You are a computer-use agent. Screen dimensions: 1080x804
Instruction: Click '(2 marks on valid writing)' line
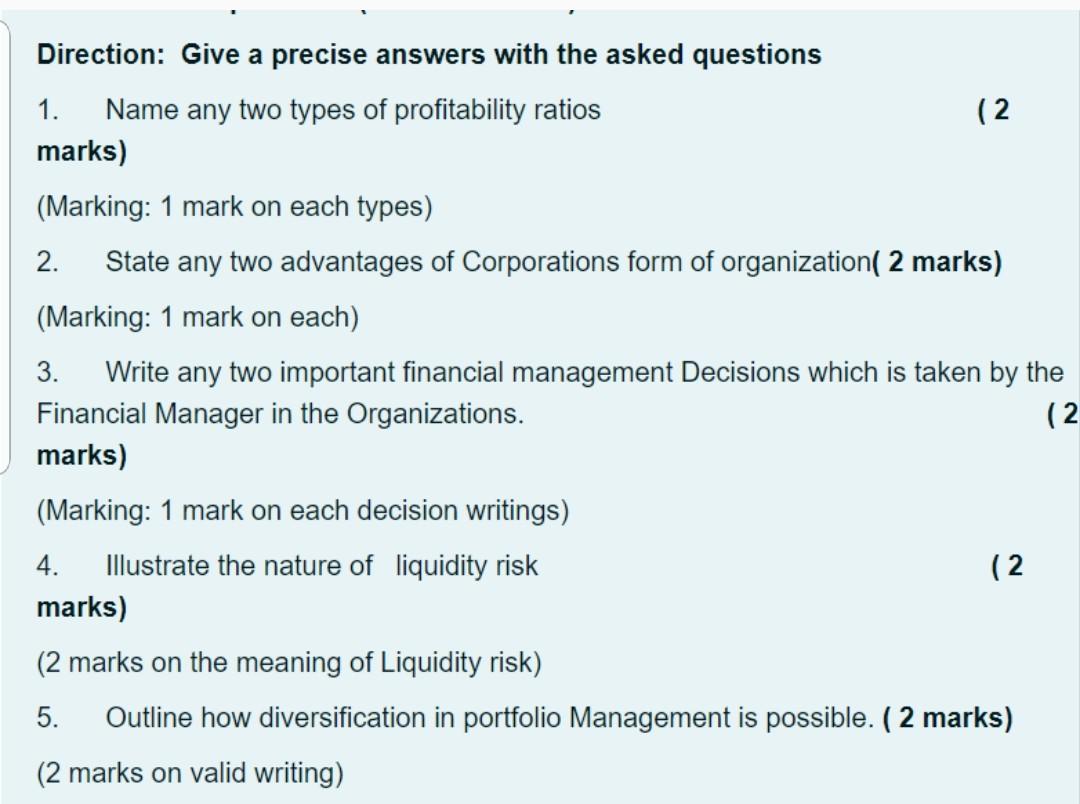point(190,773)
